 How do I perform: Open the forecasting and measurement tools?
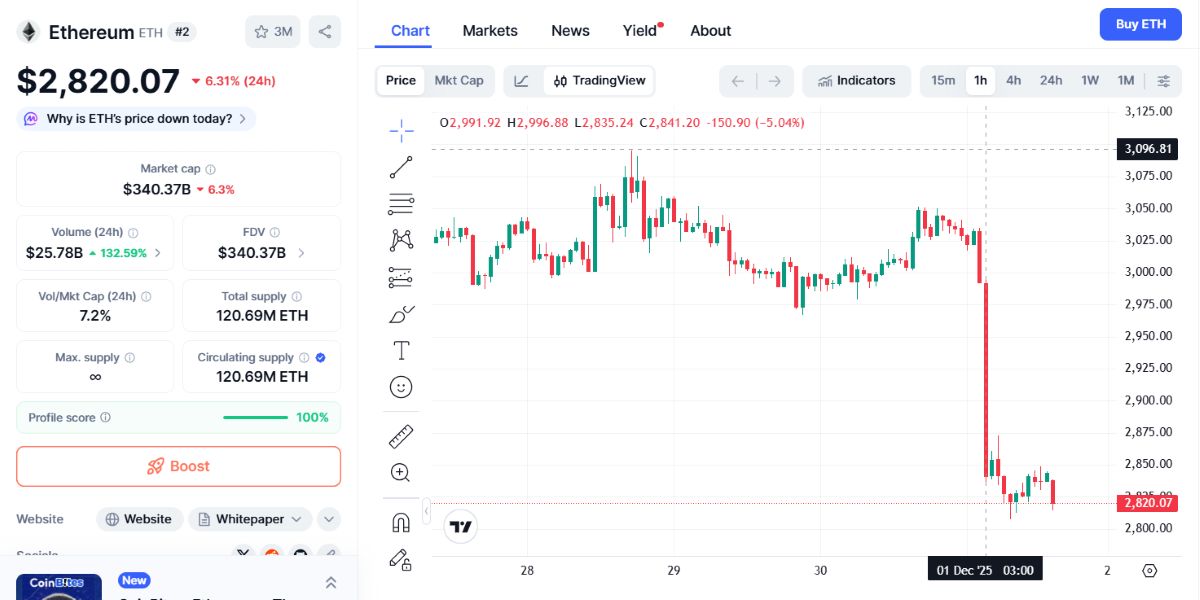pos(401,277)
